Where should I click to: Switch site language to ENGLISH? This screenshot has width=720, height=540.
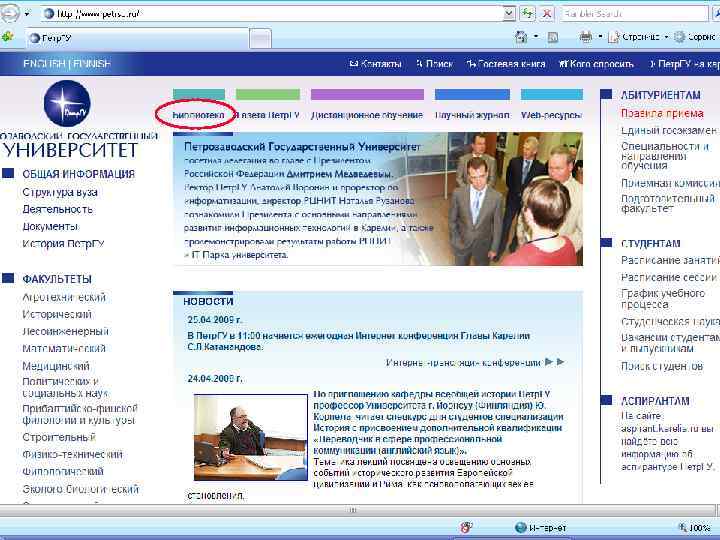[x=44, y=63]
